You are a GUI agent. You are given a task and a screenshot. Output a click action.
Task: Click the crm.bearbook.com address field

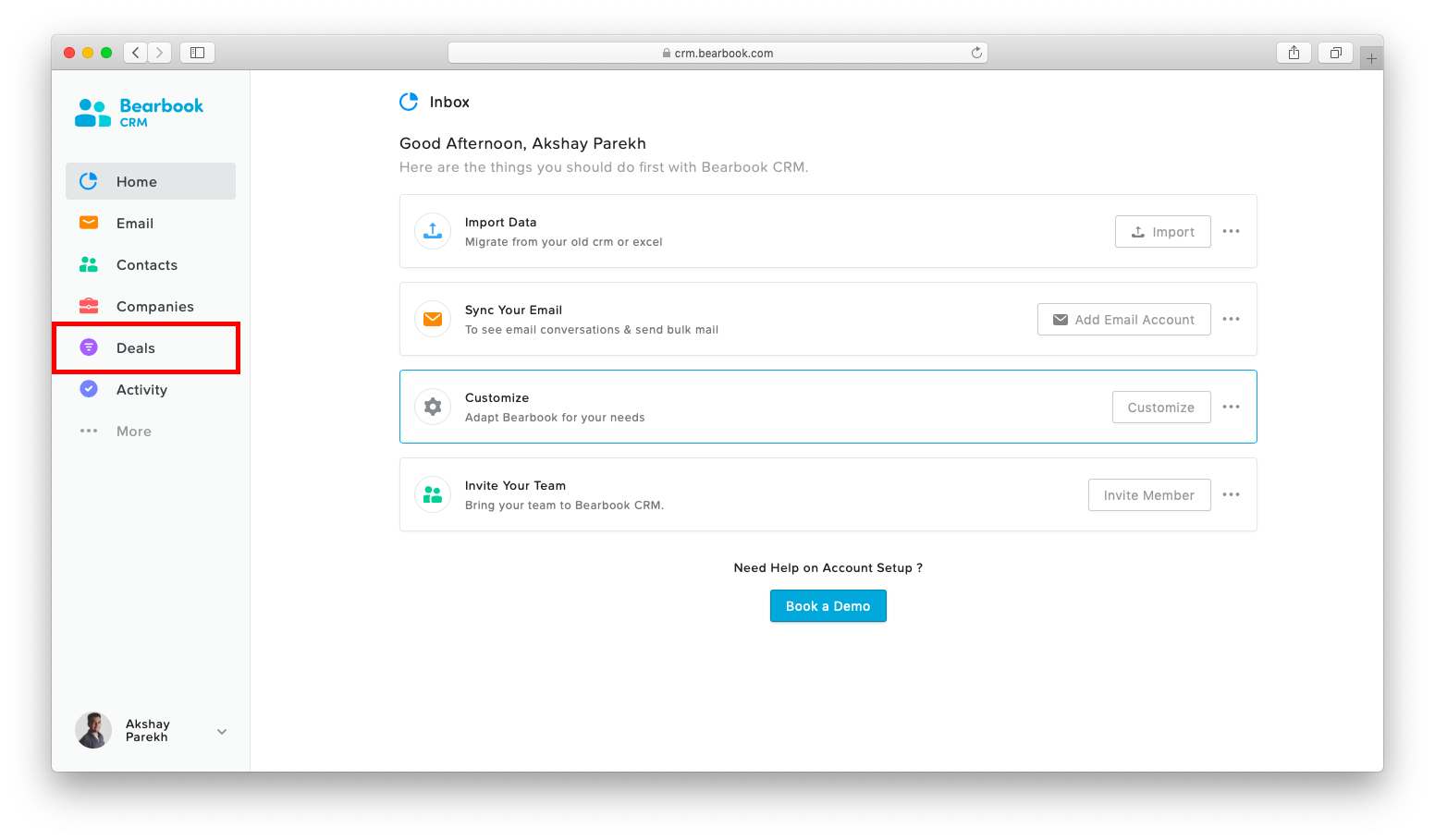point(717,53)
